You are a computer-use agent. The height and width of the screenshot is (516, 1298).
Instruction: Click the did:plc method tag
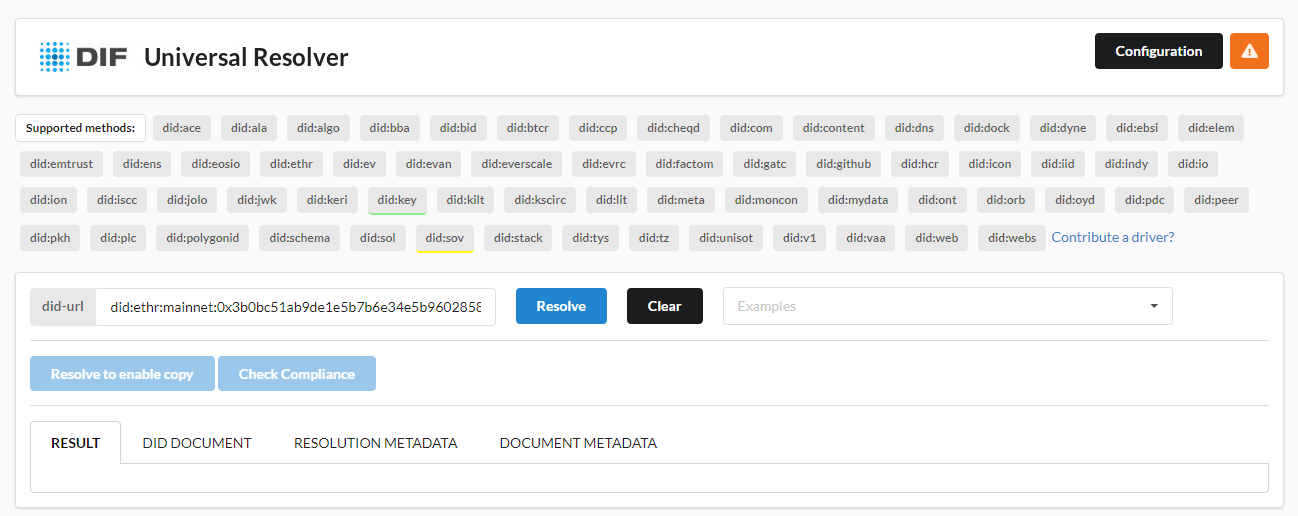pos(119,238)
